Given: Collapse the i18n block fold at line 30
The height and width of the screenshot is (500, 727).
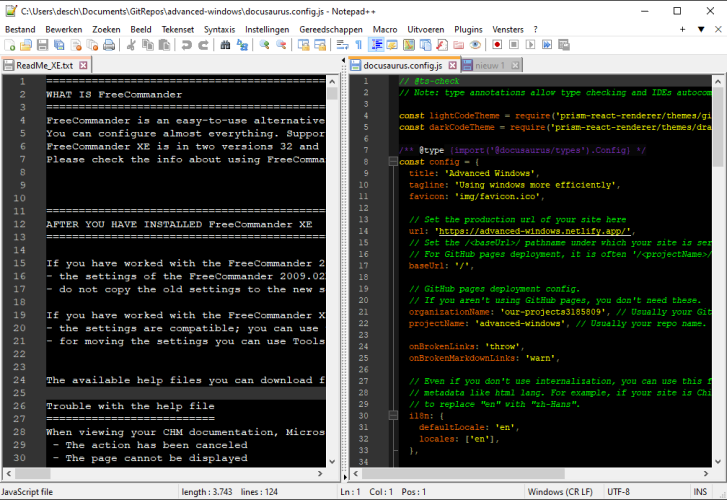Looking at the screenshot, I should 393,416.
